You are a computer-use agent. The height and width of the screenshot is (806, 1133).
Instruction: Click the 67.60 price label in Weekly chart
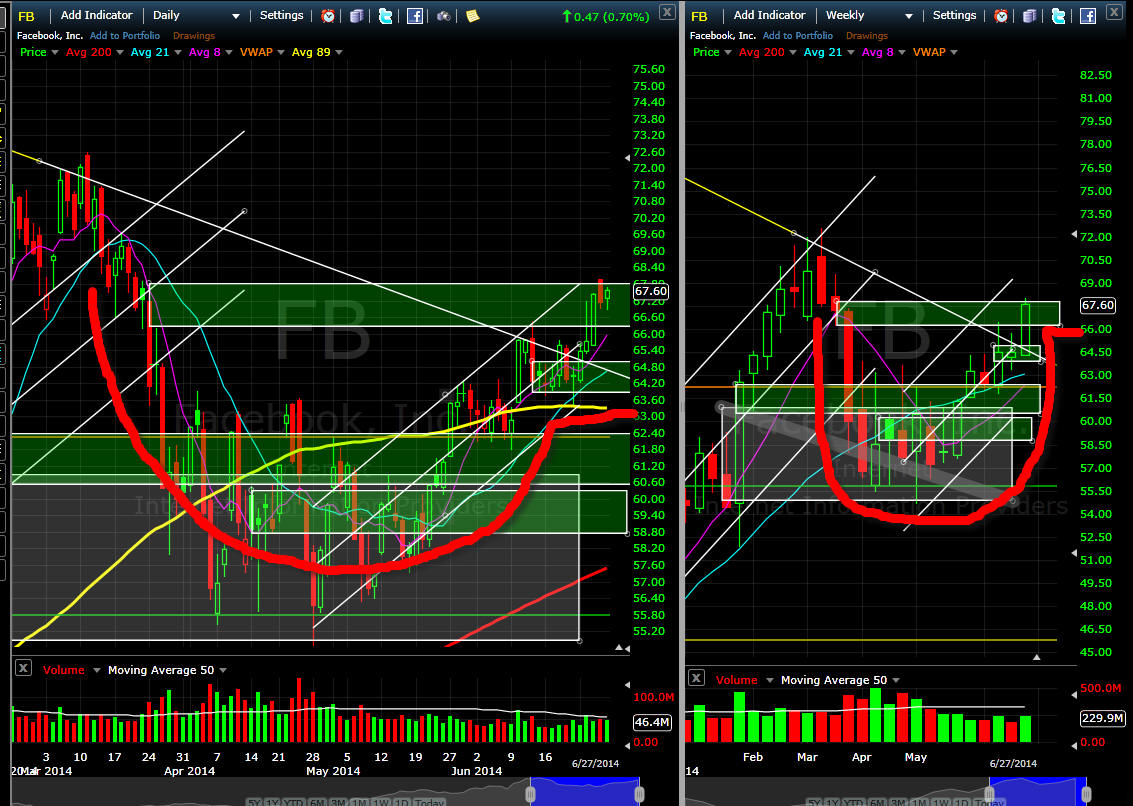(x=1098, y=305)
